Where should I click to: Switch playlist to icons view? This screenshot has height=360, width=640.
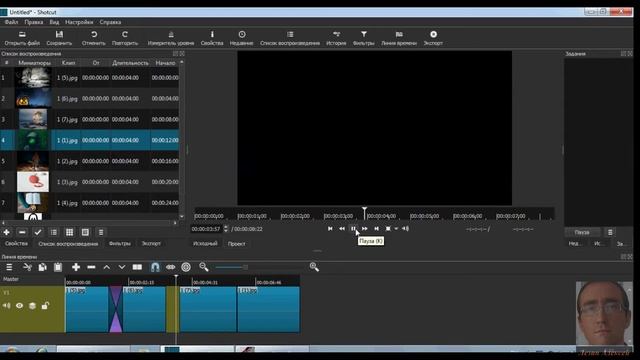[x=85, y=232]
